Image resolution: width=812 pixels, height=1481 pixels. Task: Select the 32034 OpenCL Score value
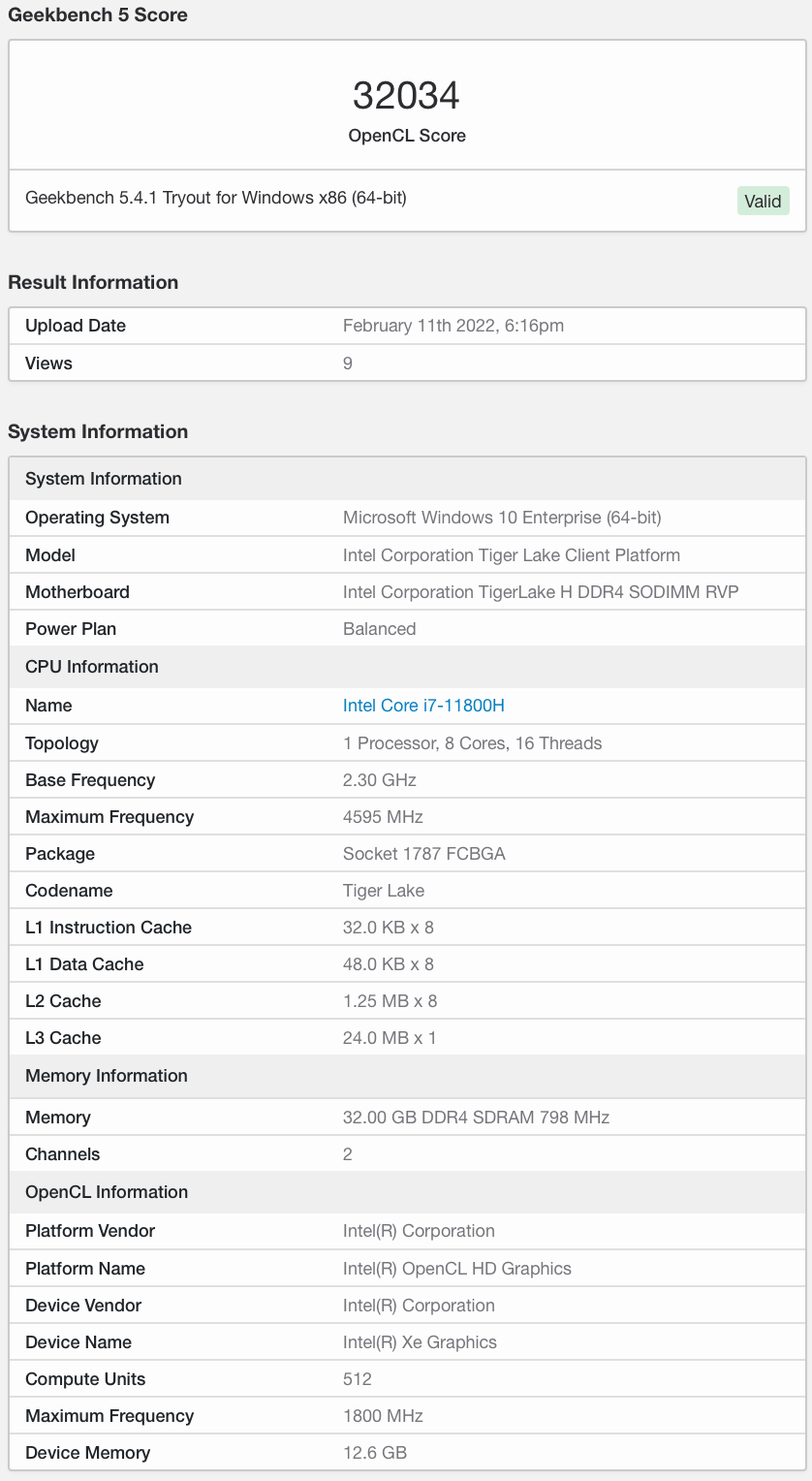(406, 96)
